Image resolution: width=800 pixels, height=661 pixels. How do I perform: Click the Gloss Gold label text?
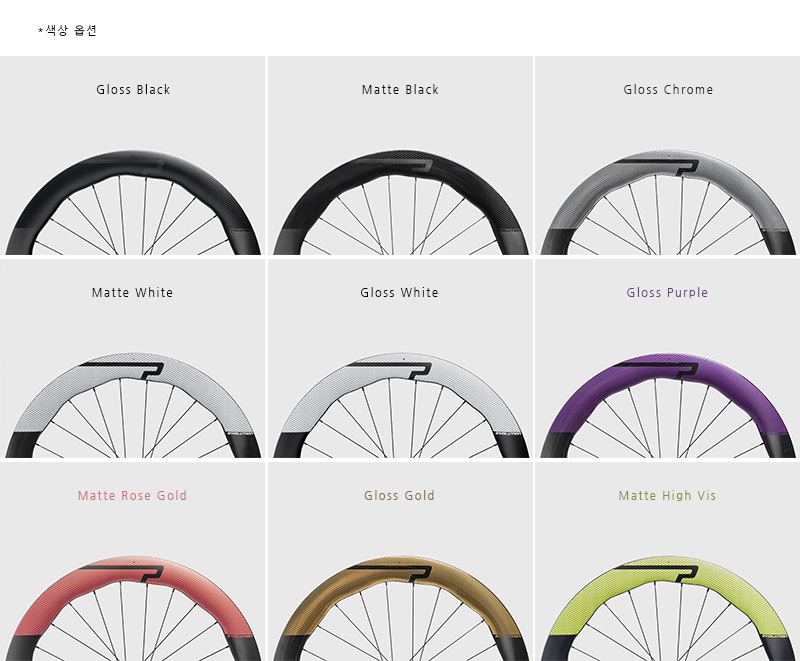point(399,496)
